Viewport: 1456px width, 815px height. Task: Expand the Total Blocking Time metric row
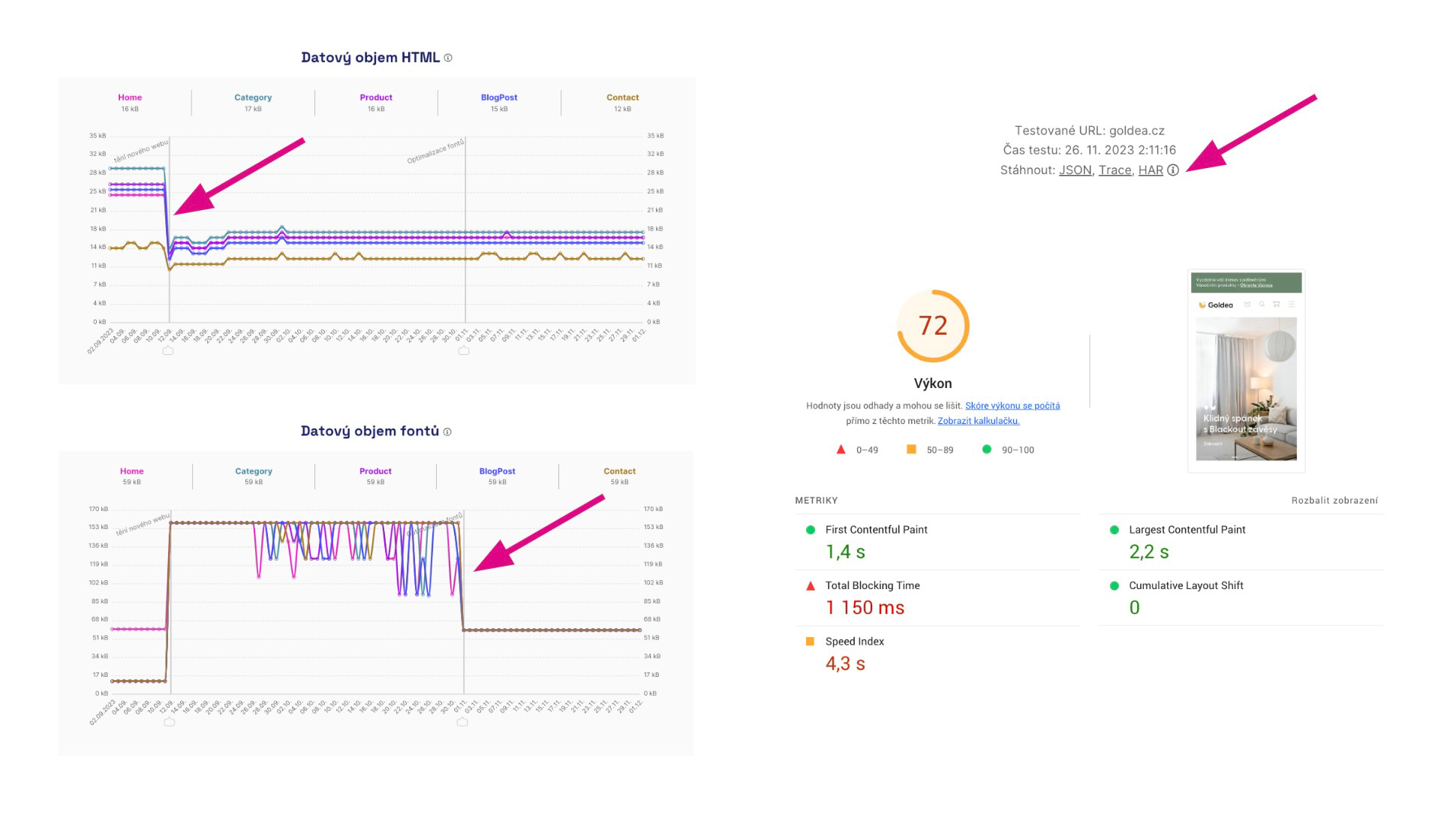pos(872,585)
